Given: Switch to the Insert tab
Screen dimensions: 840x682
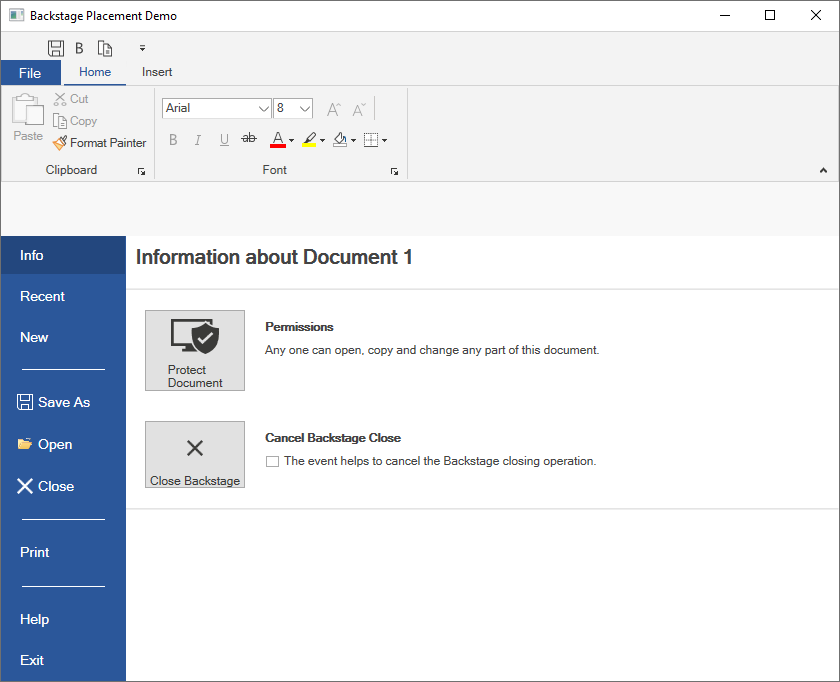Looking at the screenshot, I should point(157,72).
